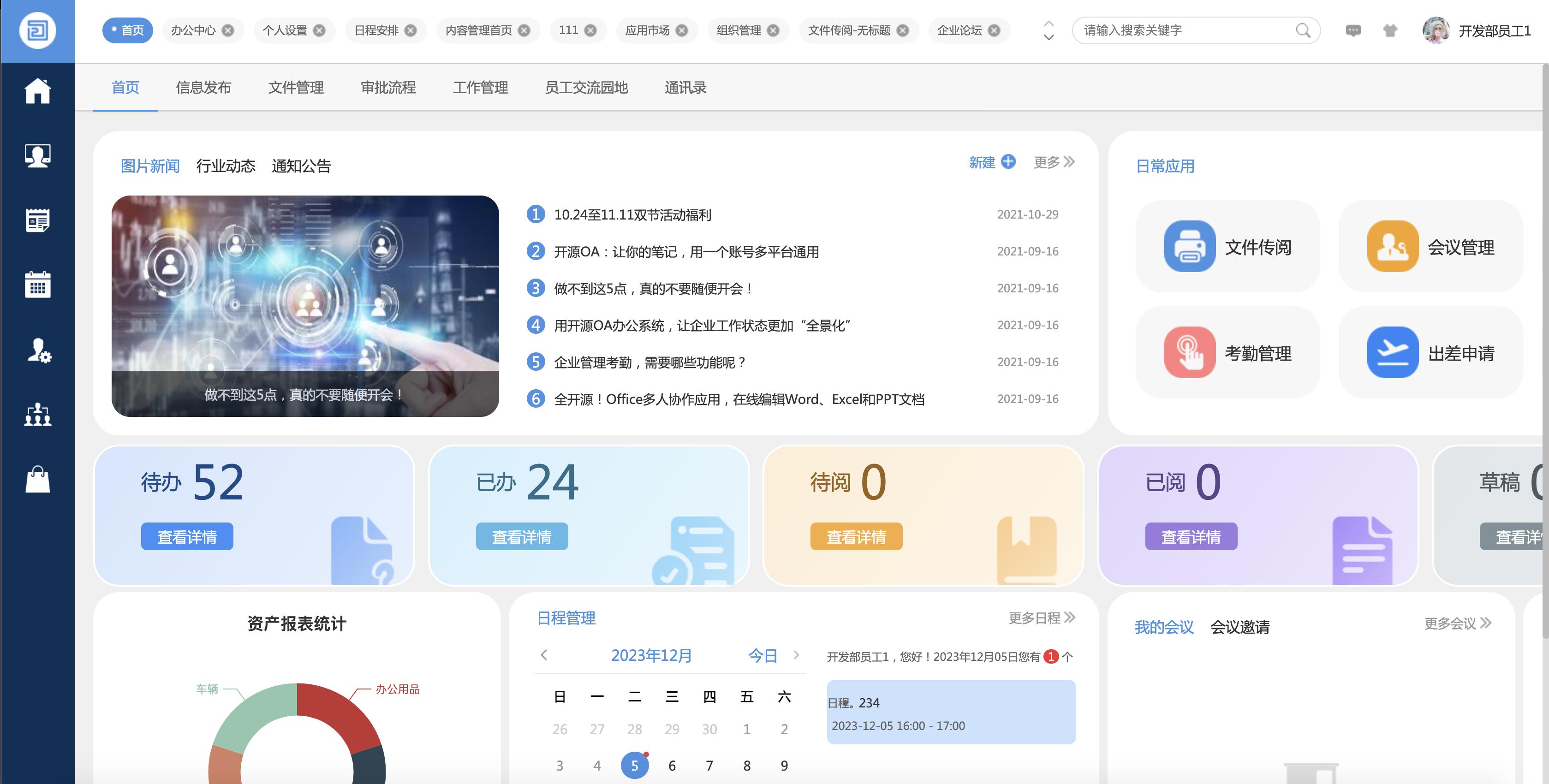
Task: Select calendar date 8
Action: click(x=746, y=766)
